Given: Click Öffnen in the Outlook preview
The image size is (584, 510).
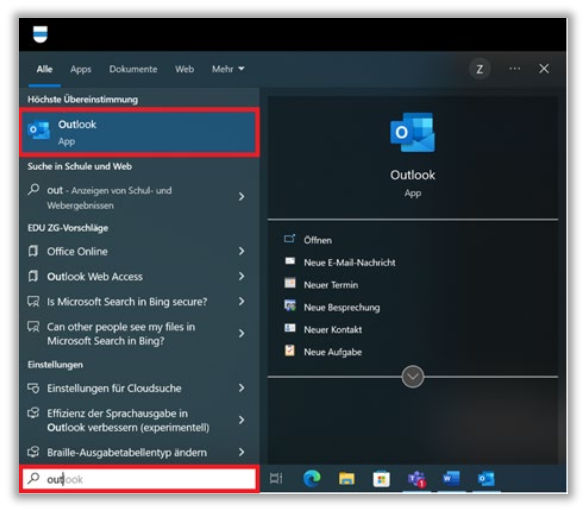Looking at the screenshot, I should (318, 240).
